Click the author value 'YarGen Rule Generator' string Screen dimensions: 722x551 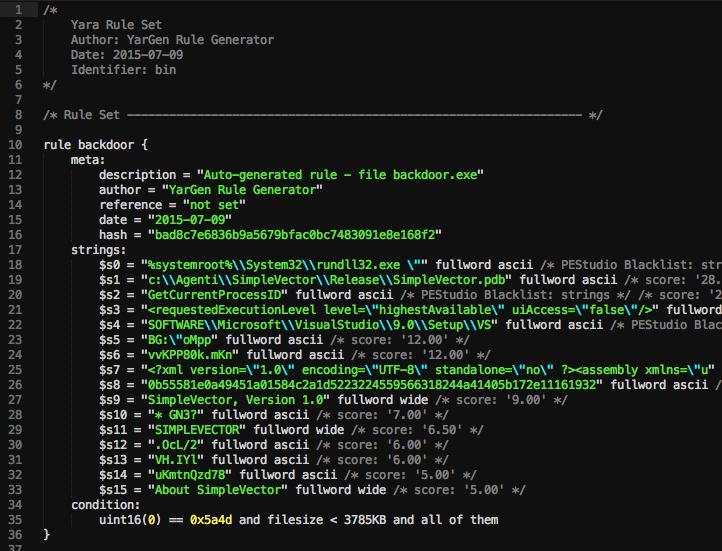242,190
